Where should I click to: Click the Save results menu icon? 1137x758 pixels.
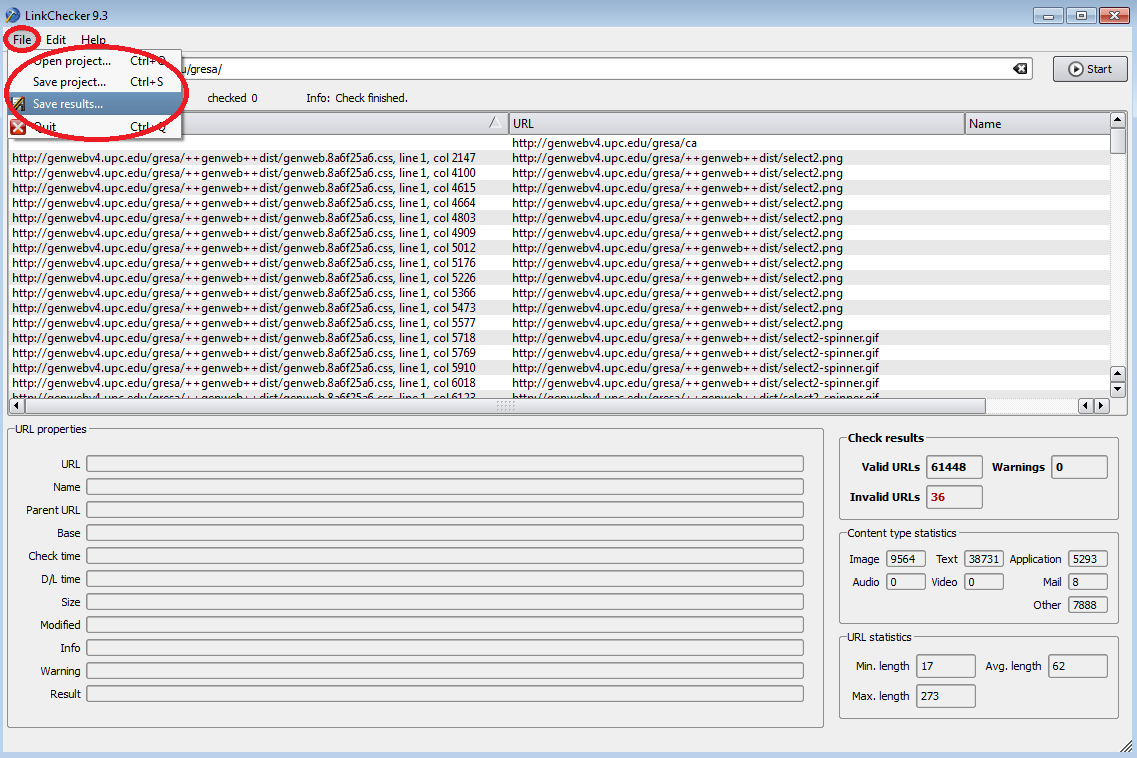point(18,104)
